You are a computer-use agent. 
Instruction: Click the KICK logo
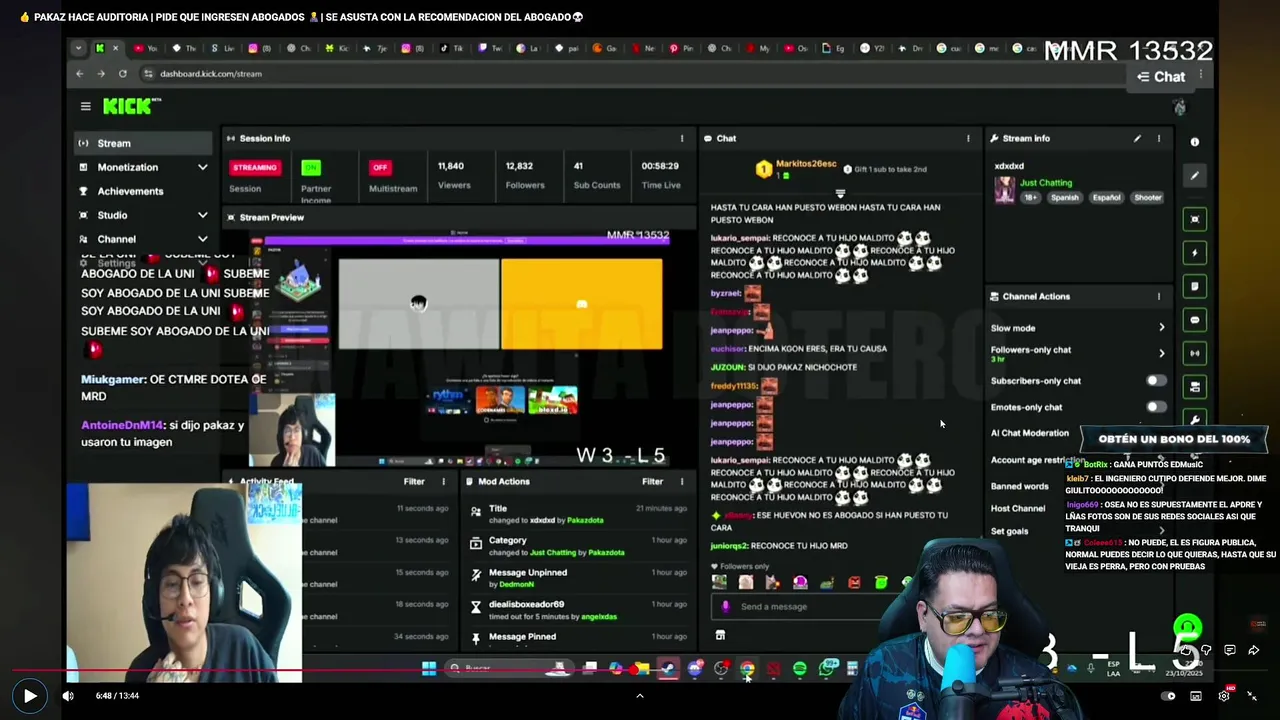(131, 106)
